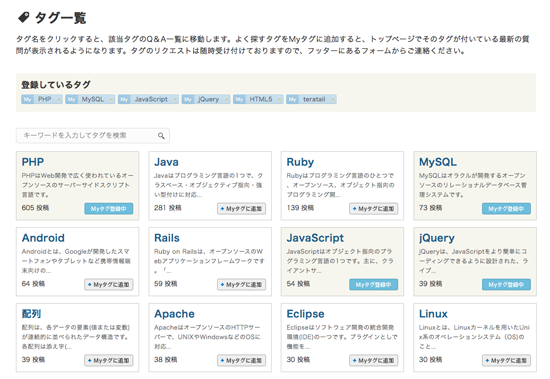
Task: Open the Linux tag title link
Action: tap(433, 314)
